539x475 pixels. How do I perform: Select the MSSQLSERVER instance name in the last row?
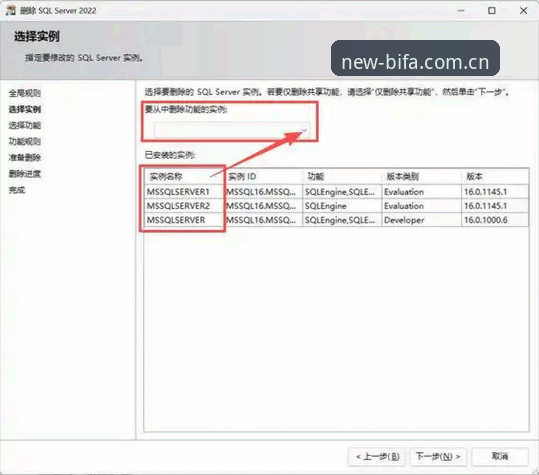coord(185,220)
